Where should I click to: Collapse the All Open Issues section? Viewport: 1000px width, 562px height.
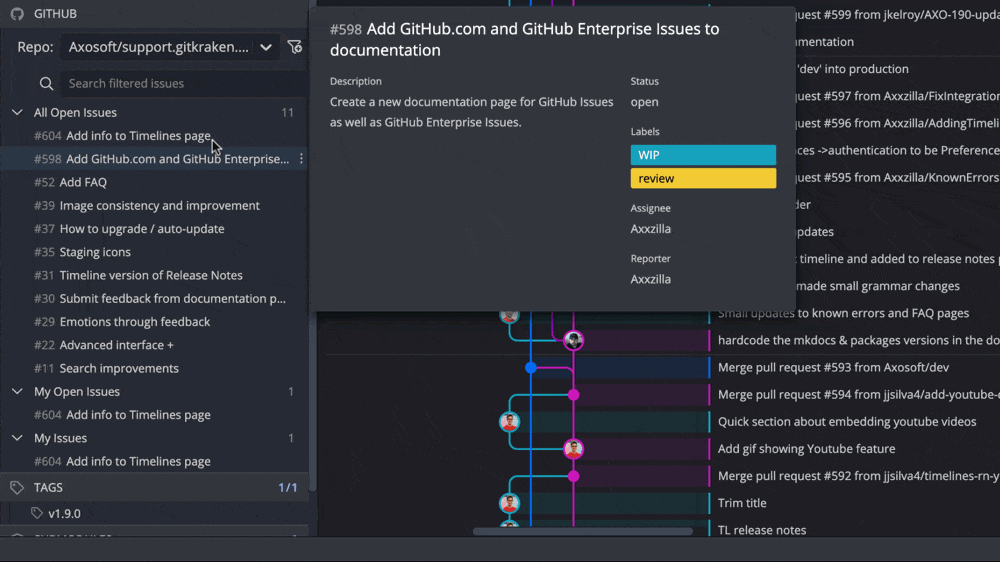click(17, 112)
